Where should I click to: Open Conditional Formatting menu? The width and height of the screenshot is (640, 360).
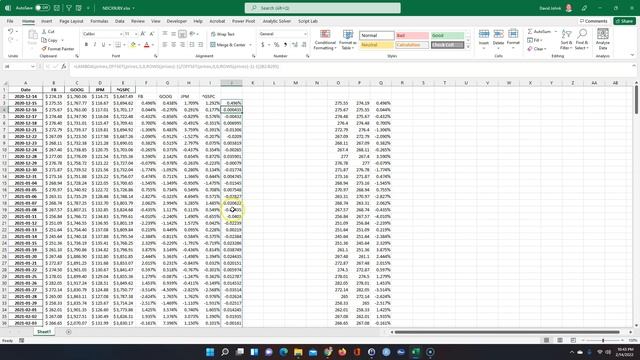tap(325, 40)
